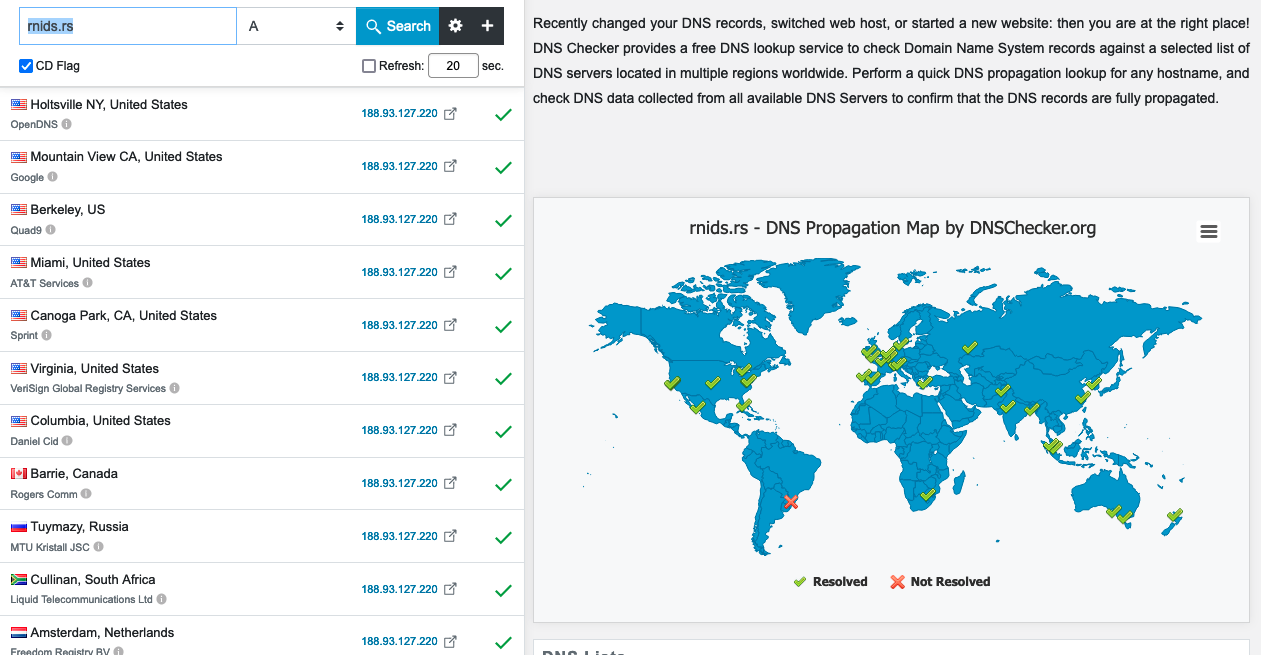Click the 'Berkeley, US' location name
The height and width of the screenshot is (655, 1261).
click(x=68, y=209)
